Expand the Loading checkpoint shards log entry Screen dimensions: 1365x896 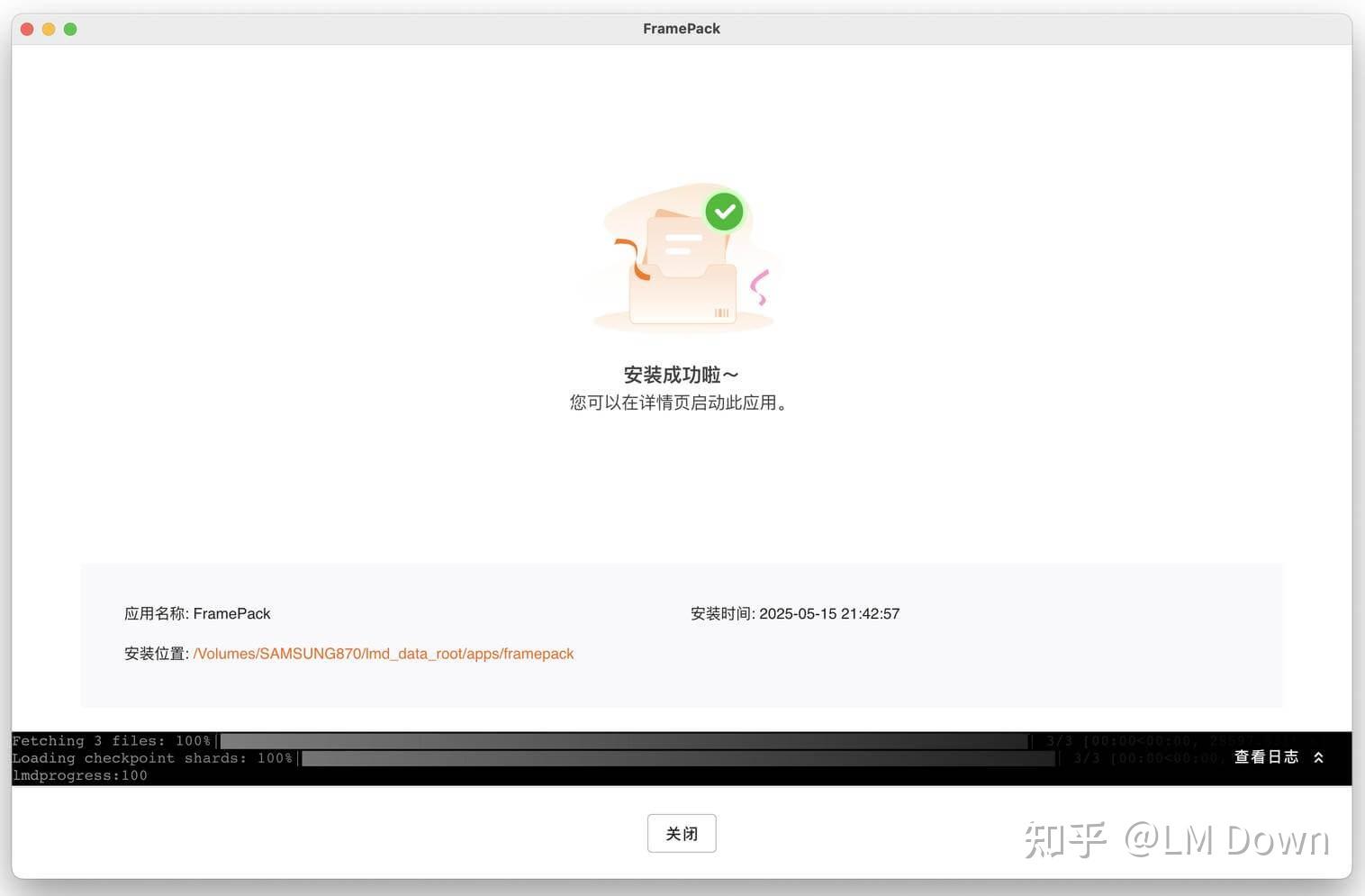(153, 758)
